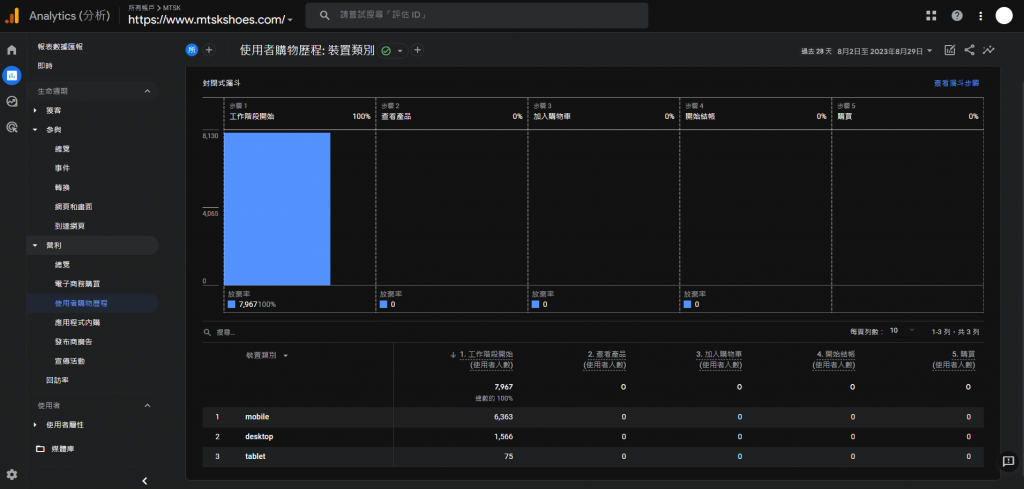Click the sort arrow on 工作階段開始 column

453,355
